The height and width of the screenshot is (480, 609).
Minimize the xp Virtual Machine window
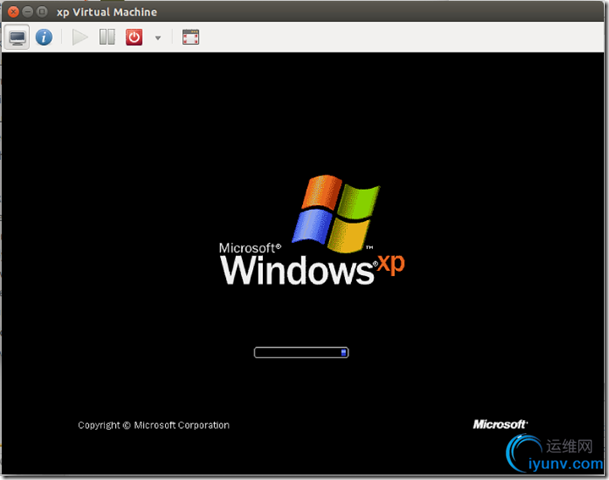pyautogui.click(x=28, y=12)
